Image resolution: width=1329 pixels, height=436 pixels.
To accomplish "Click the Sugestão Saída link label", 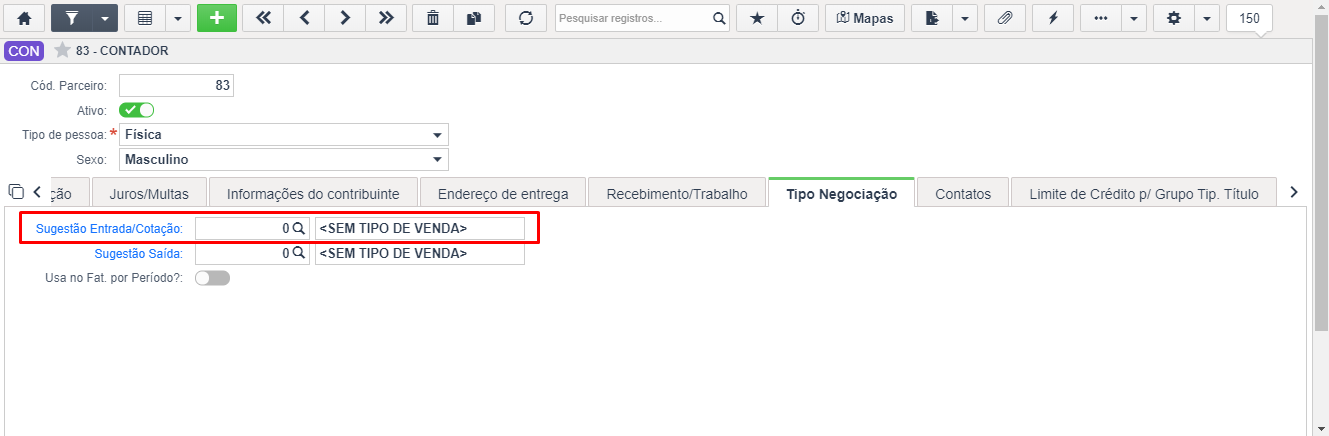I will [139, 253].
